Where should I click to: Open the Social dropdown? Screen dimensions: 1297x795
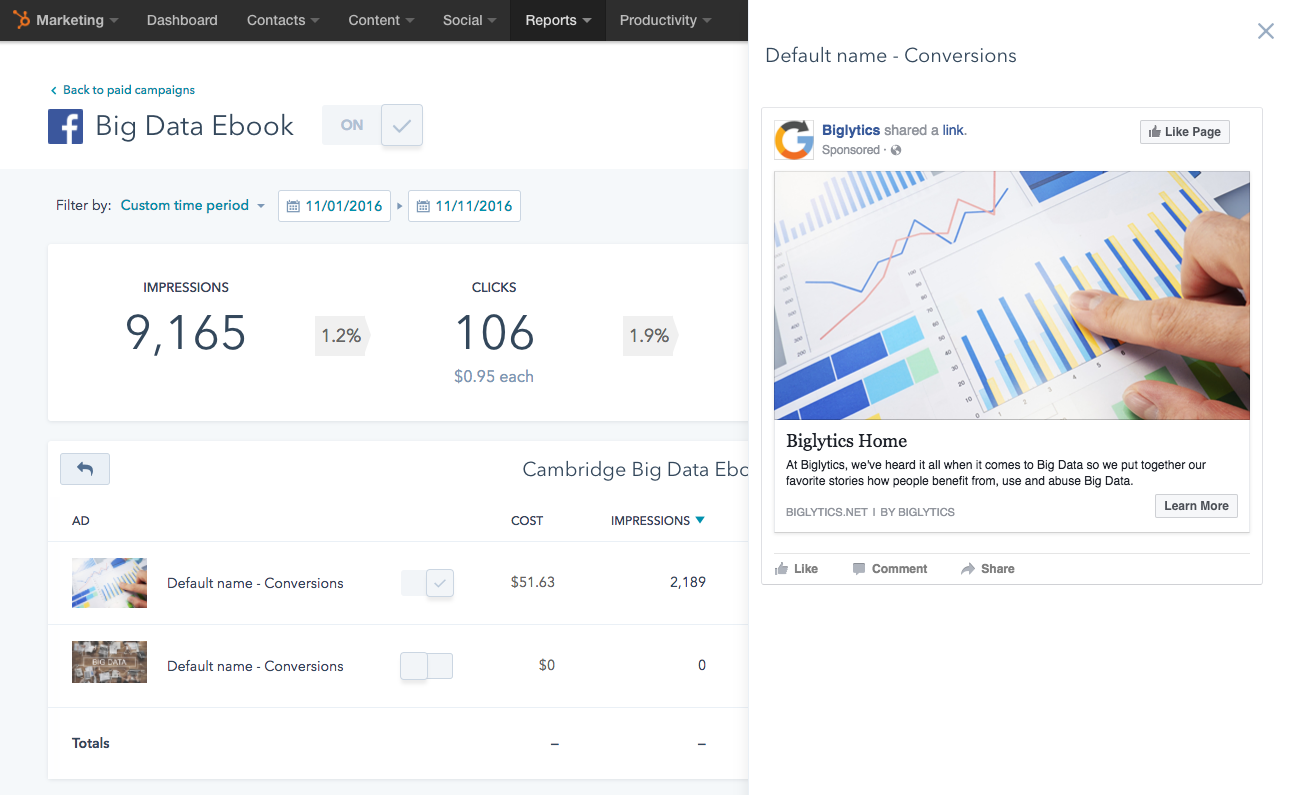click(470, 20)
